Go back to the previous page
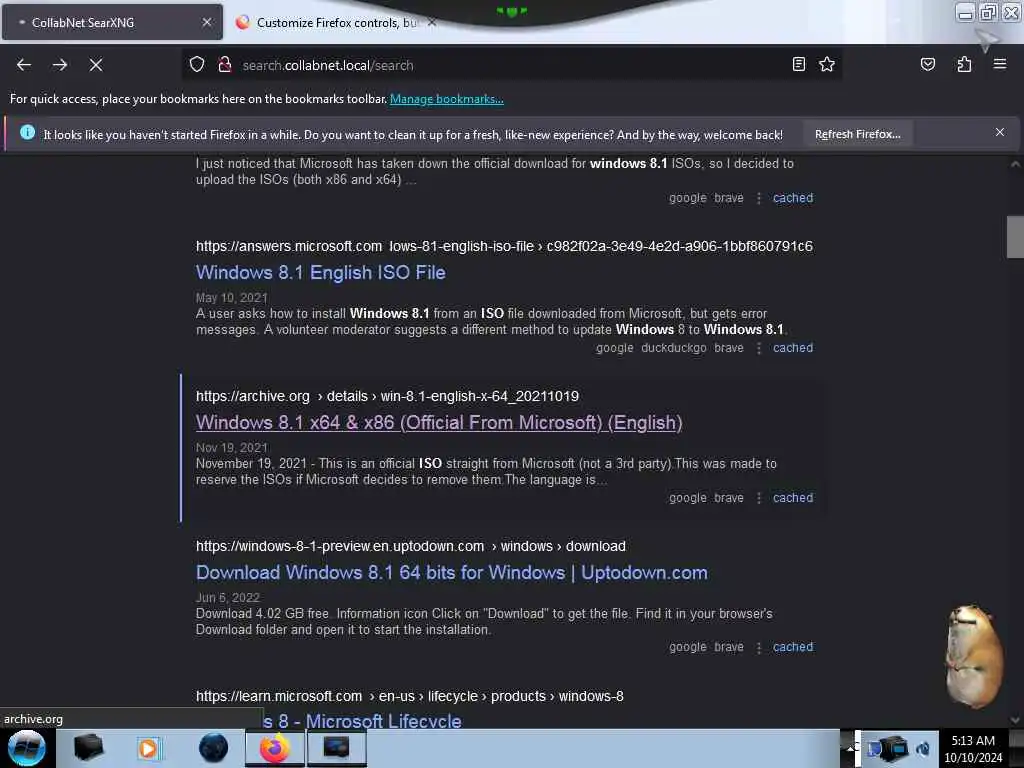The width and height of the screenshot is (1024, 768). point(24,65)
